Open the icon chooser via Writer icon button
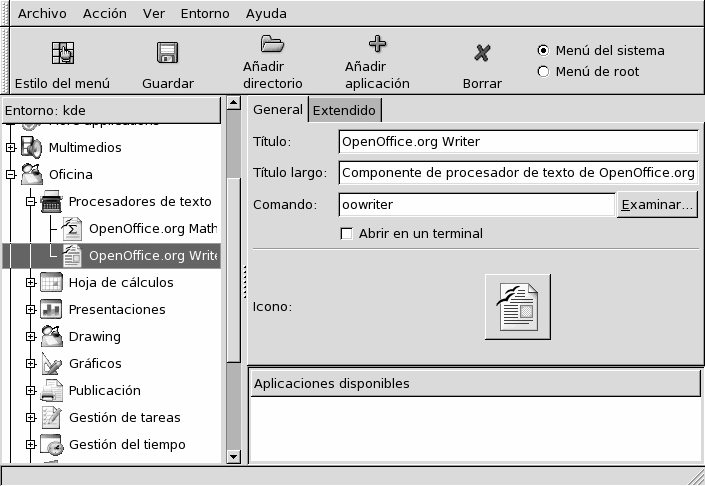The width and height of the screenshot is (705, 486). [x=518, y=307]
